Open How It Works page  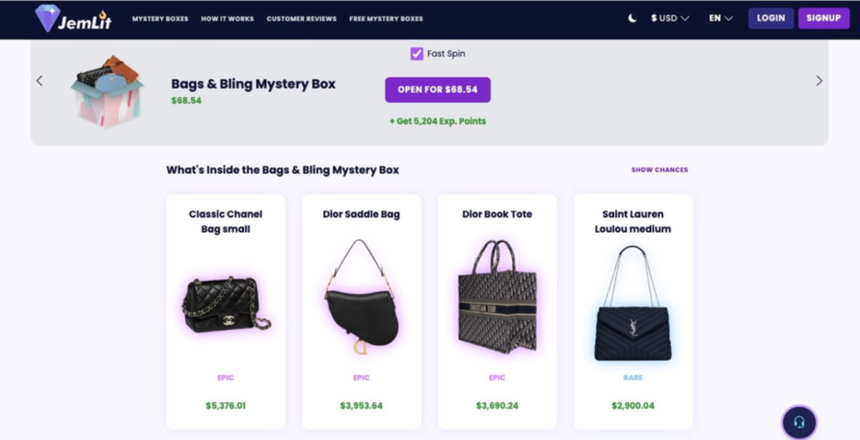pos(227,19)
